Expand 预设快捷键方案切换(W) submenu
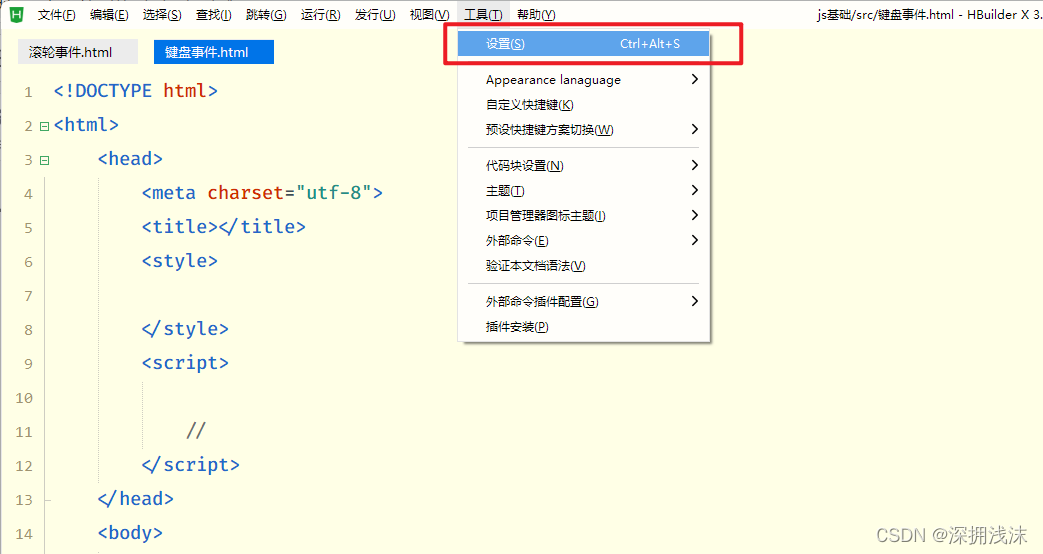The width and height of the screenshot is (1043, 554). click(x=584, y=130)
